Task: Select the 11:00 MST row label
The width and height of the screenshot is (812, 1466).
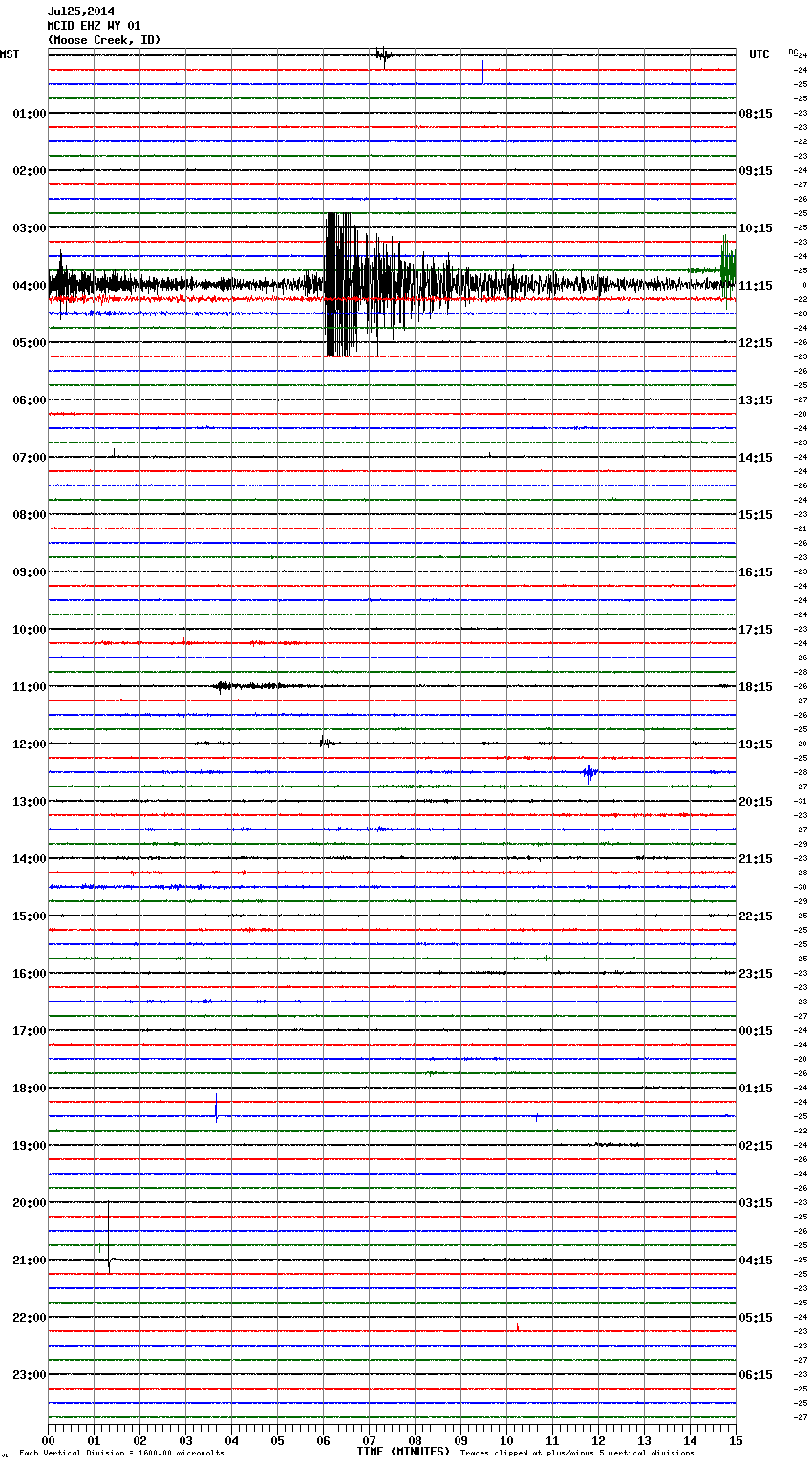Action: pos(30,687)
